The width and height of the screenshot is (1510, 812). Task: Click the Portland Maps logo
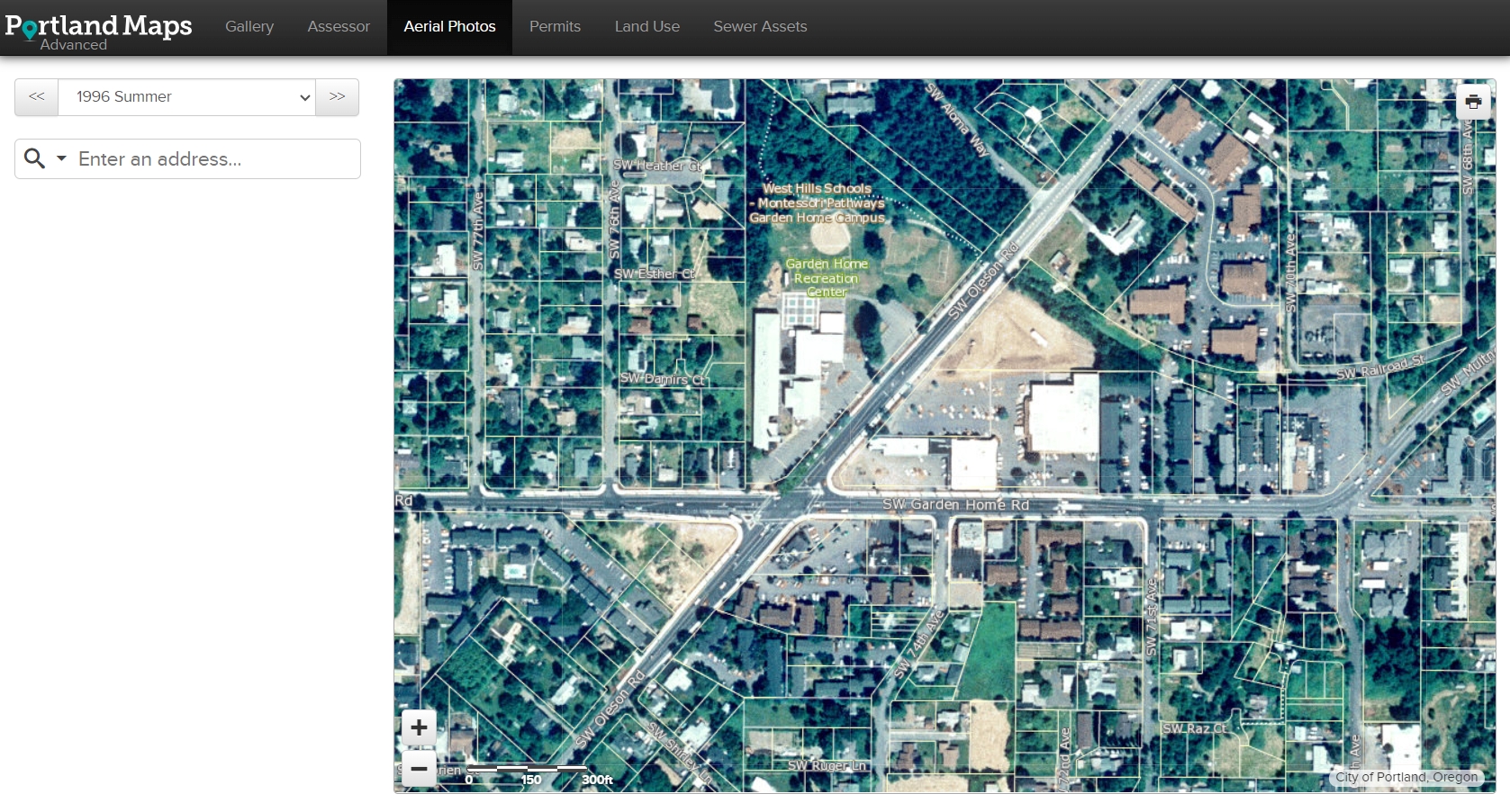point(98,30)
